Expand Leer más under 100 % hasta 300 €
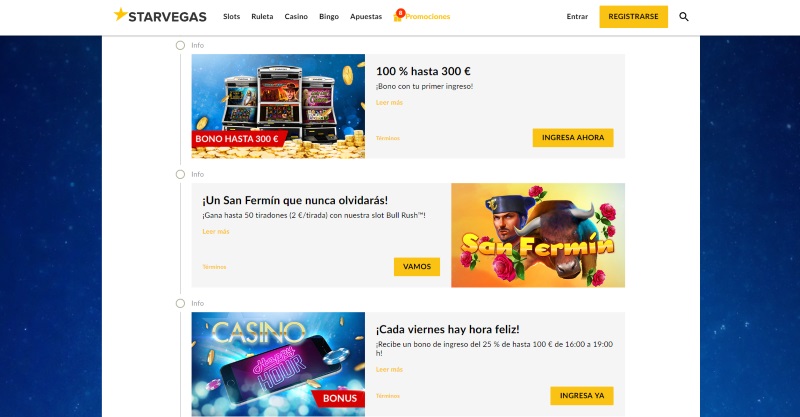This screenshot has height=417, width=800. point(389,103)
